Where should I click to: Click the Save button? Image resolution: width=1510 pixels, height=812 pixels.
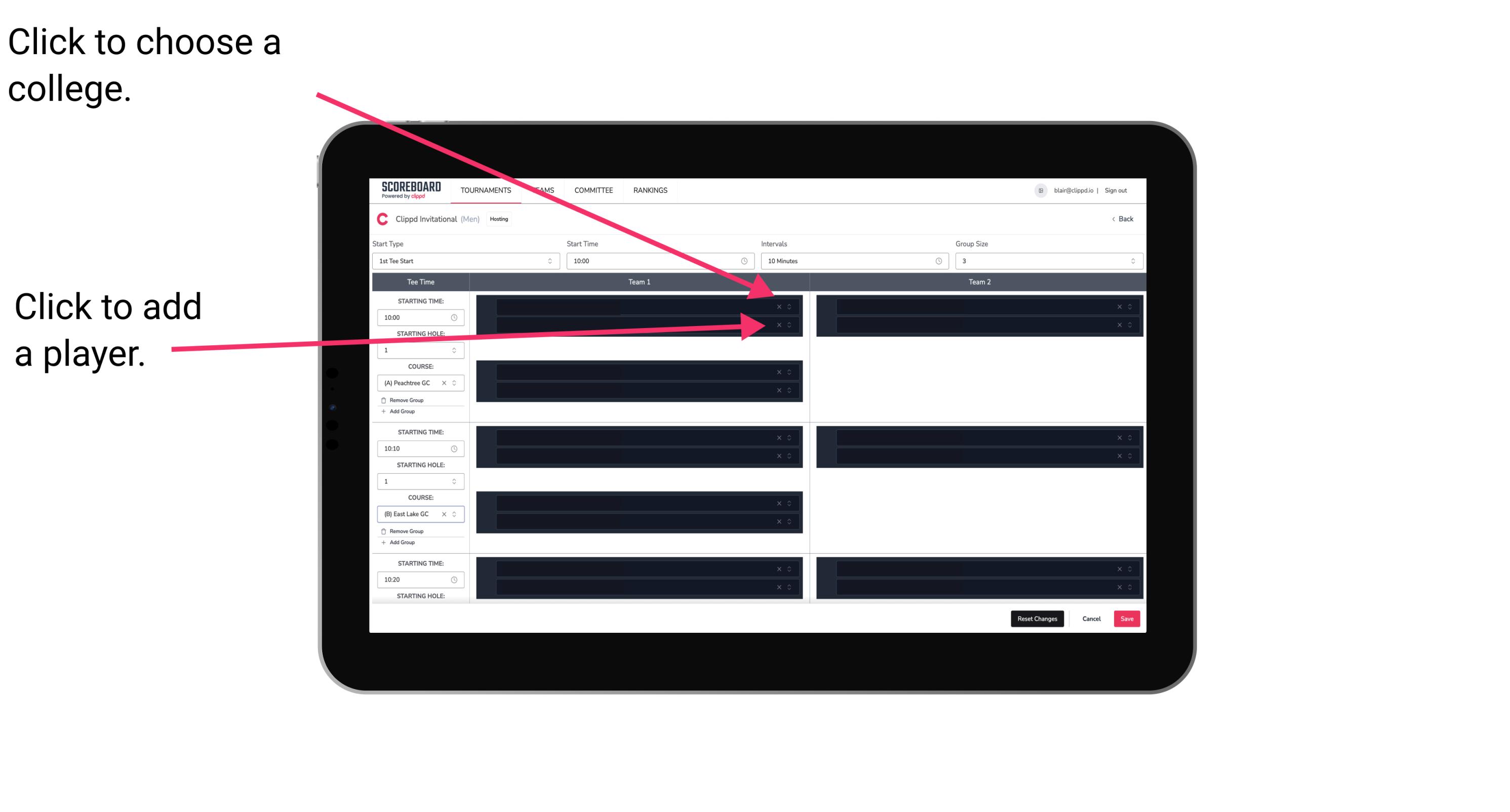tap(1127, 618)
